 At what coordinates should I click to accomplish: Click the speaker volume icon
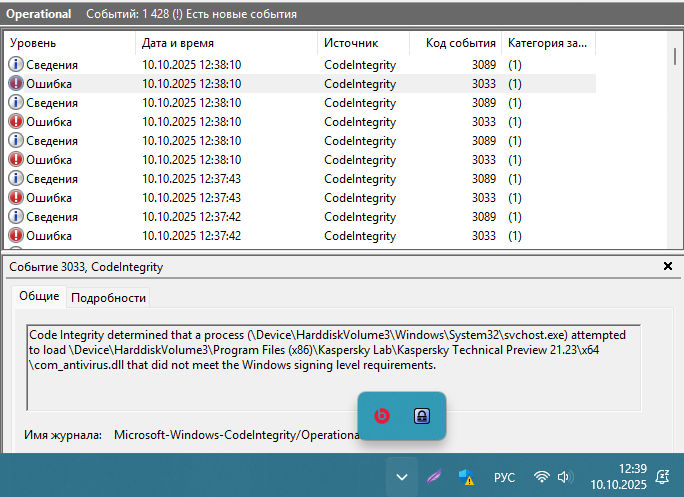coord(564,477)
